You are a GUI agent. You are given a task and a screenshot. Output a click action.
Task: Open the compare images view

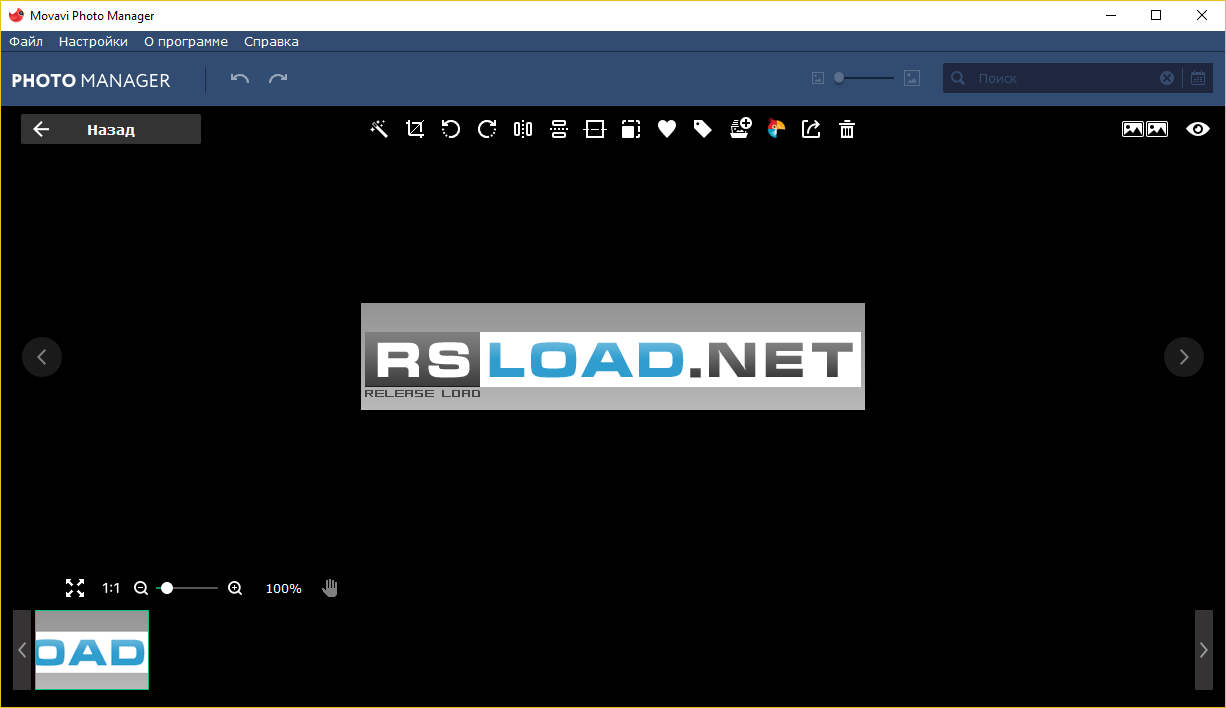[1145, 129]
